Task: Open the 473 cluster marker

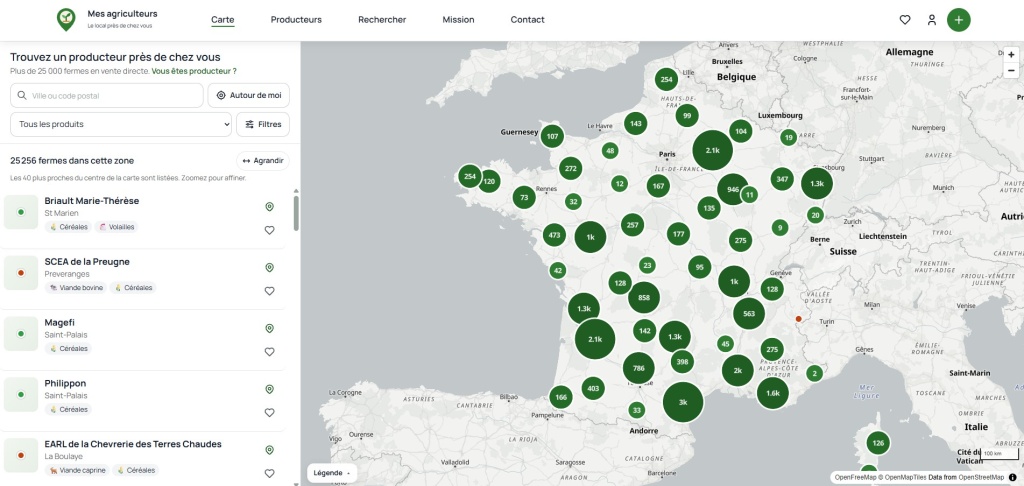Action: 554,235
